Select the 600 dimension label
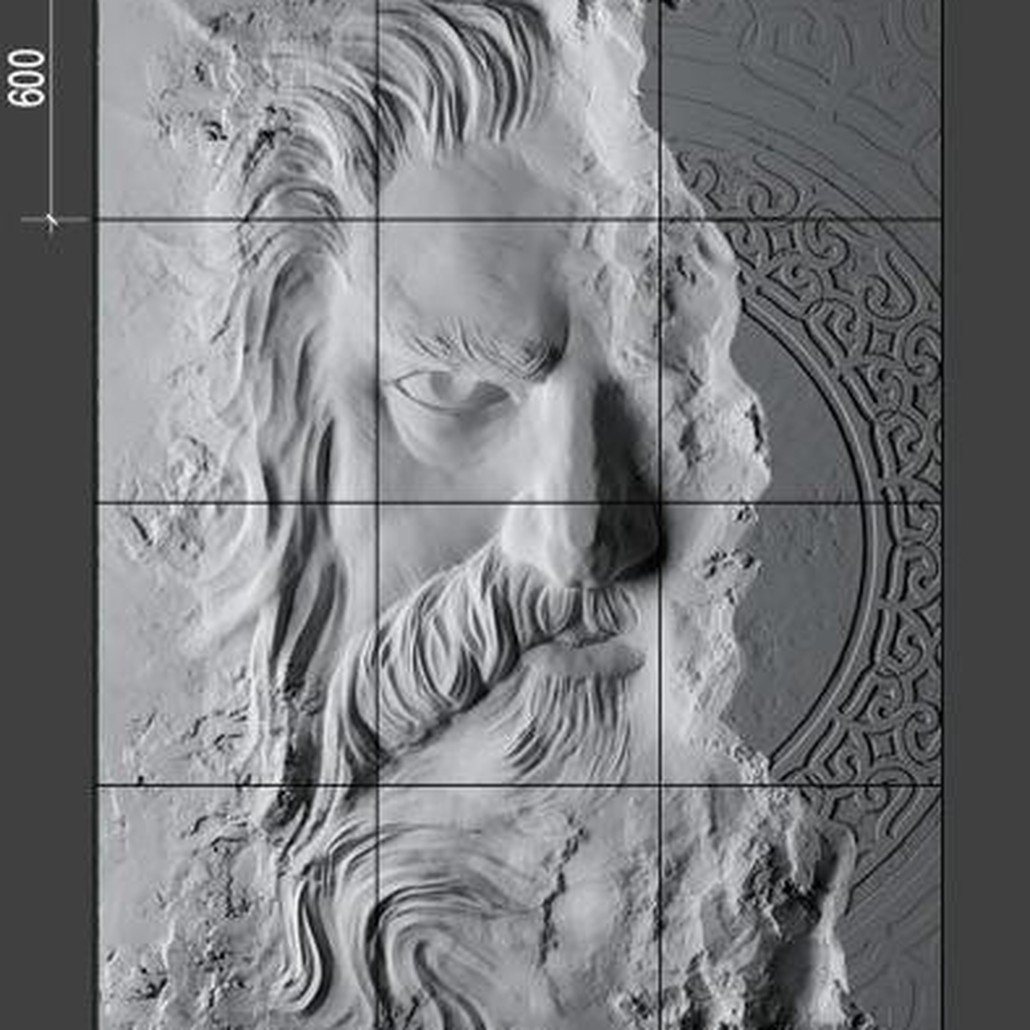Image resolution: width=1030 pixels, height=1030 pixels. 27,78
